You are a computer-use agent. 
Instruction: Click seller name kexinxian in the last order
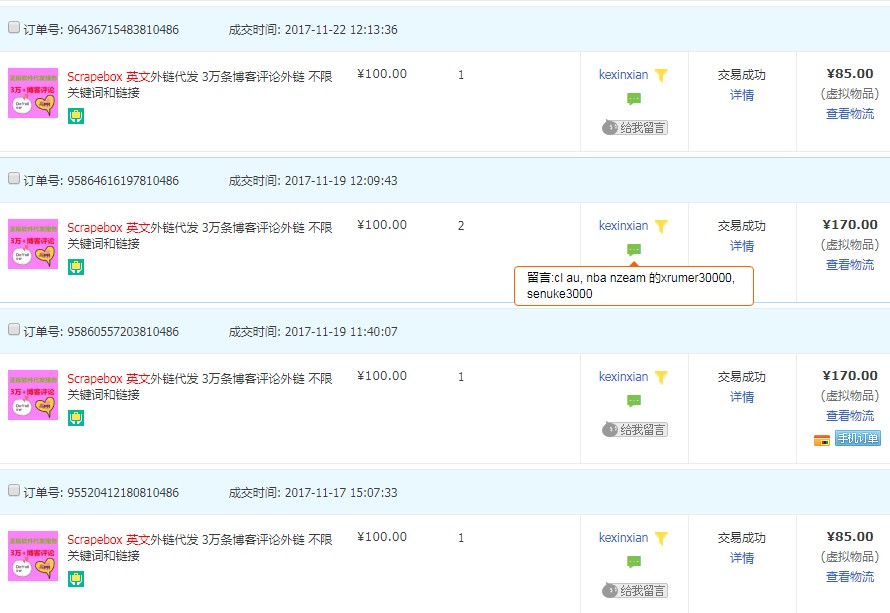tap(624, 536)
